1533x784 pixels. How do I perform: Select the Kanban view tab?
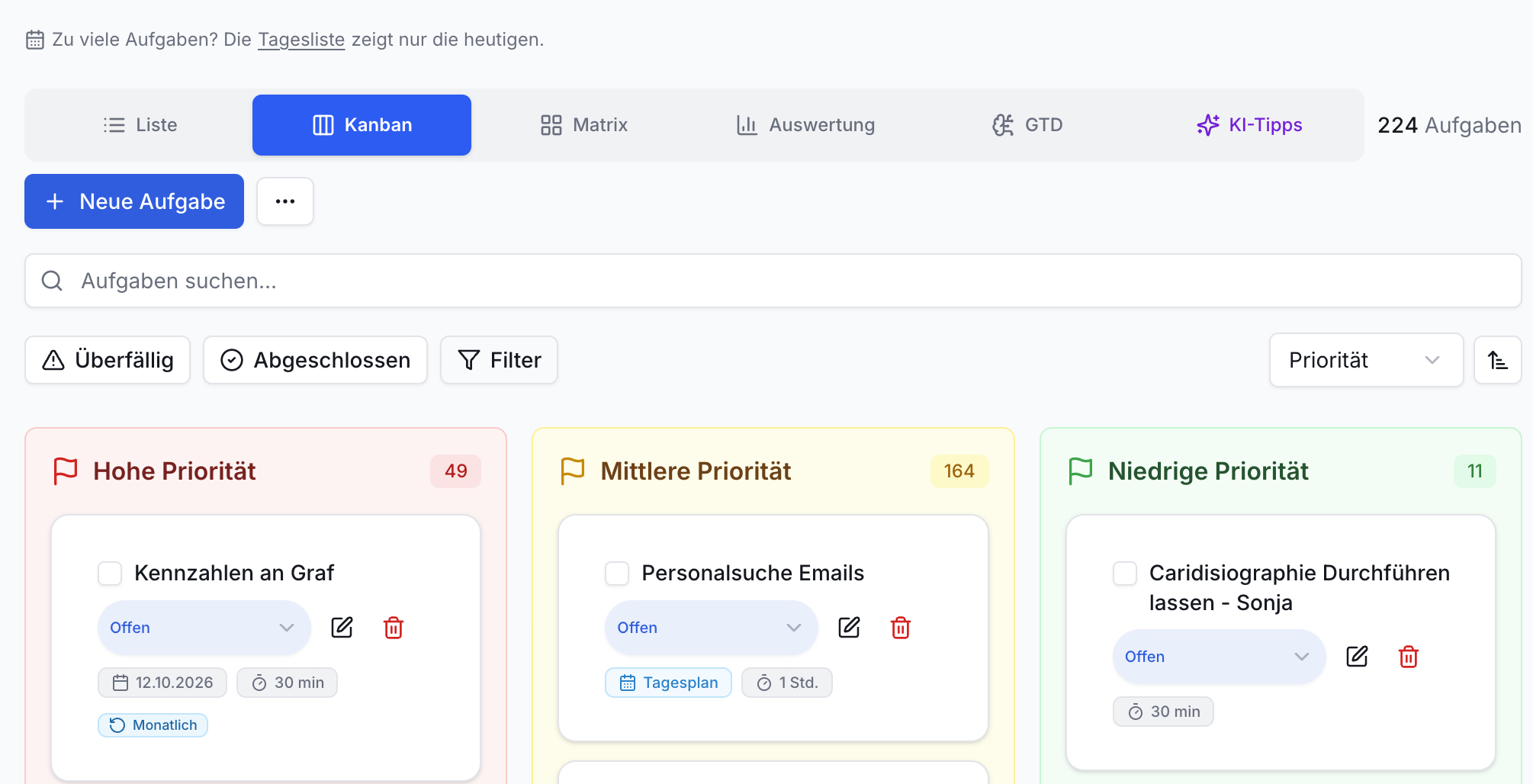362,125
